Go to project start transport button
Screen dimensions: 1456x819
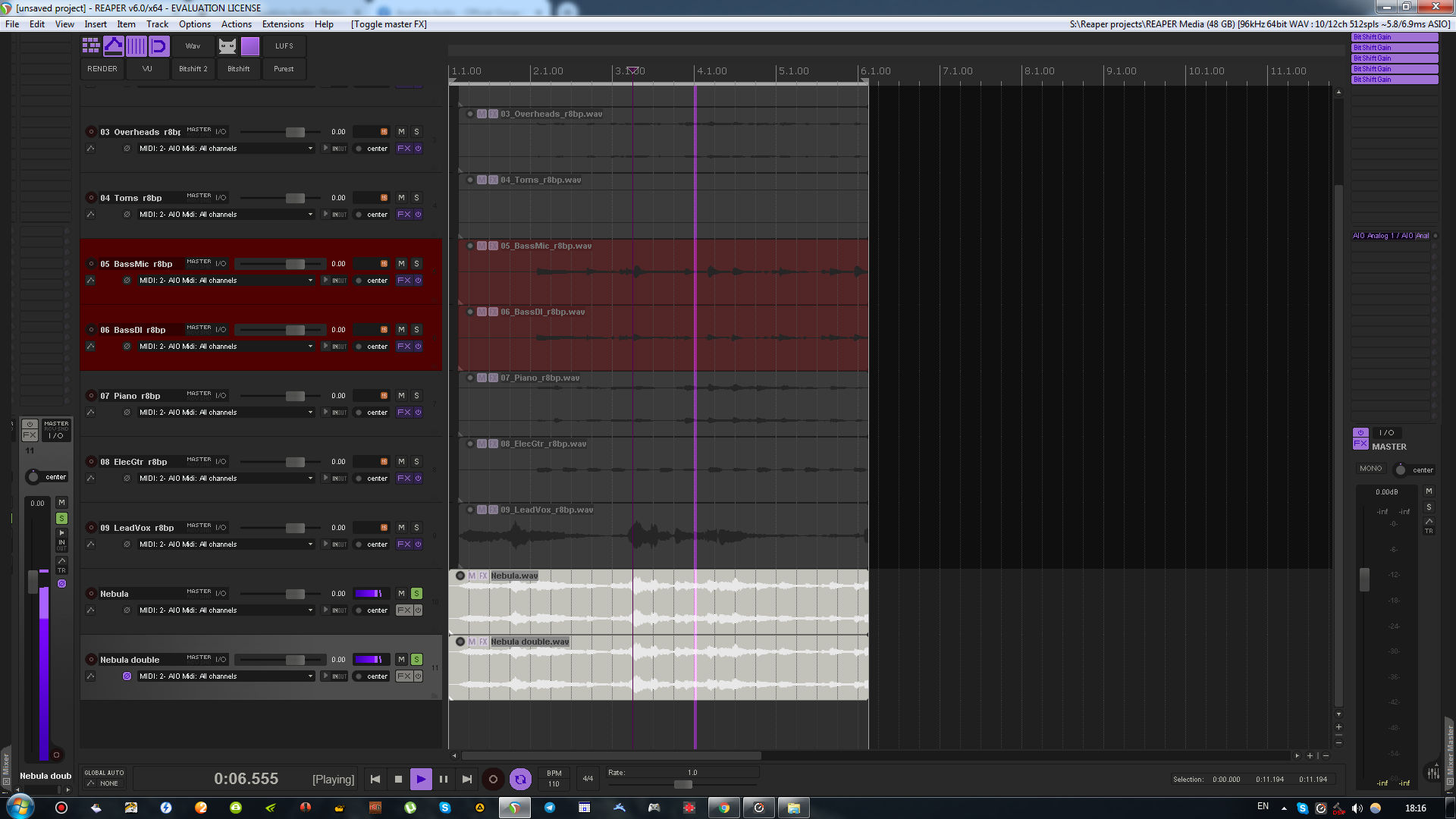375,779
